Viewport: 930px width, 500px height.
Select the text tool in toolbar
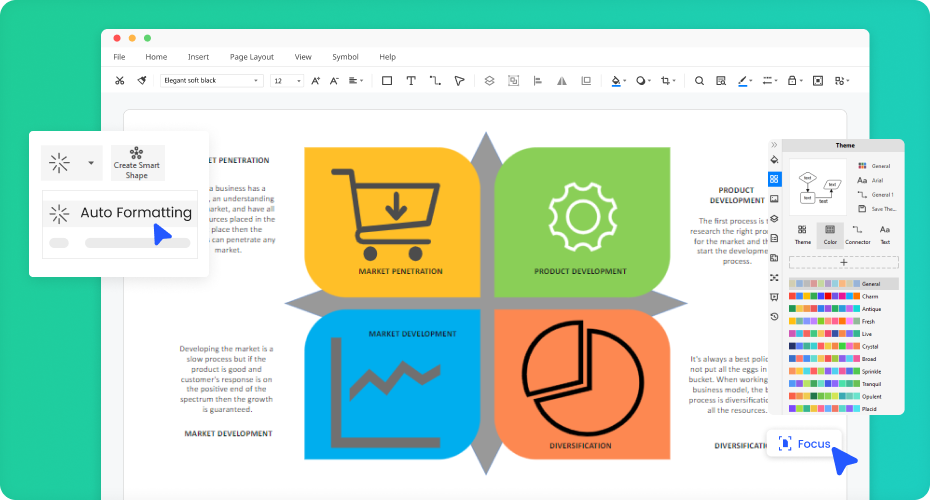pyautogui.click(x=411, y=81)
